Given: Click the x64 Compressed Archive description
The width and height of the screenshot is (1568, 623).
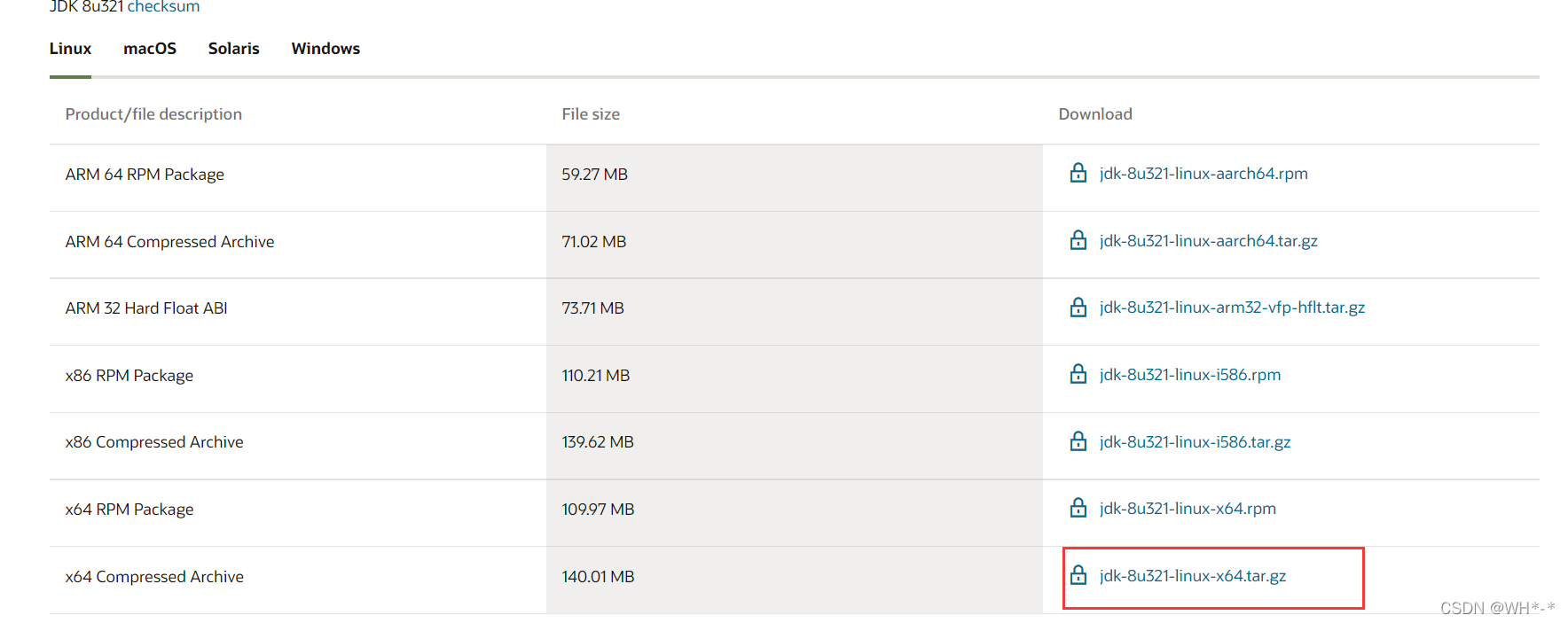Looking at the screenshot, I should click(x=154, y=577).
